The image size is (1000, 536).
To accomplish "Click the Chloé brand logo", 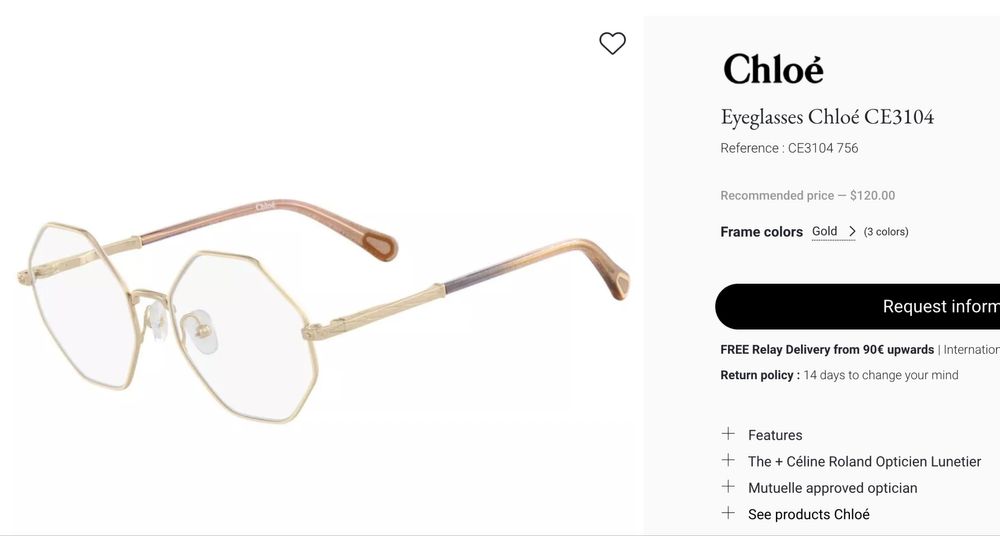I will (773, 68).
